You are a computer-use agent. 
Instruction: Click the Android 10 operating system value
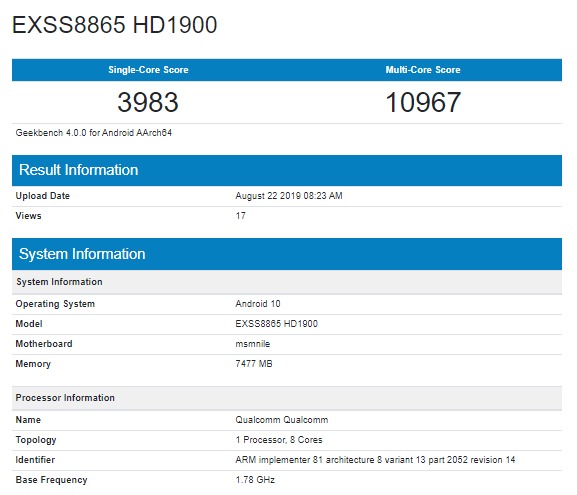(x=258, y=304)
